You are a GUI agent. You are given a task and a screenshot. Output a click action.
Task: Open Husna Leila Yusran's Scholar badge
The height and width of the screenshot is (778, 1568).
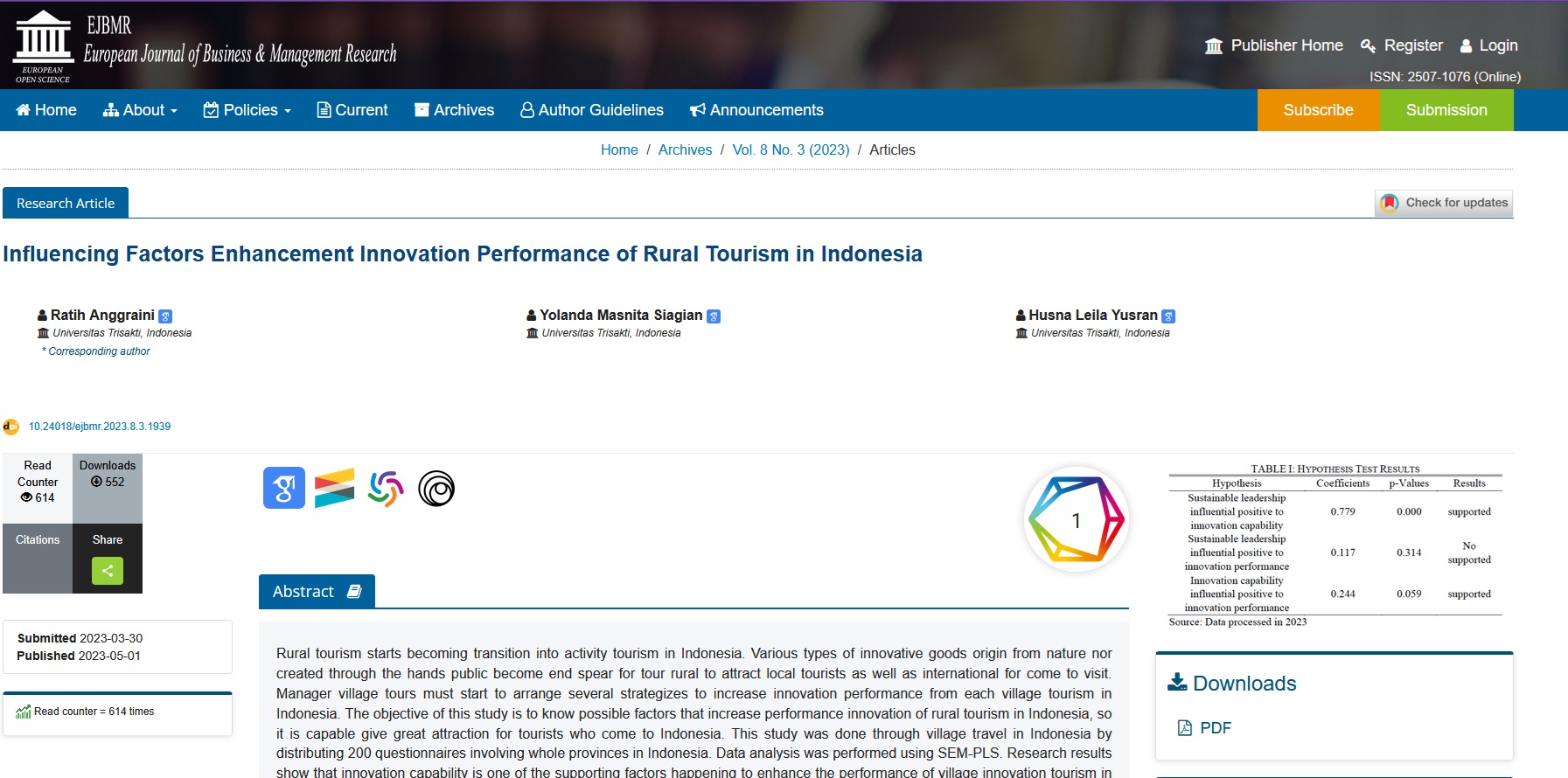(x=1168, y=316)
